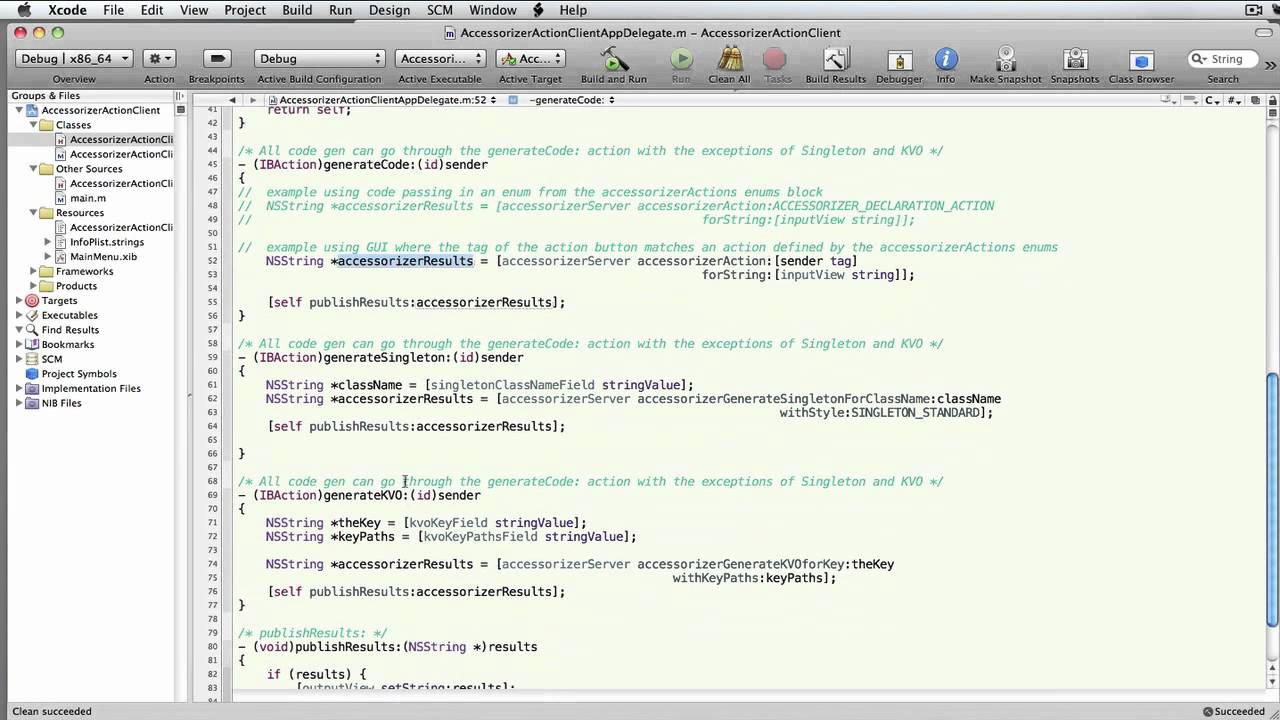Viewport: 1280px width, 720px height.
Task: Expand the Executables group
Action: 19,315
